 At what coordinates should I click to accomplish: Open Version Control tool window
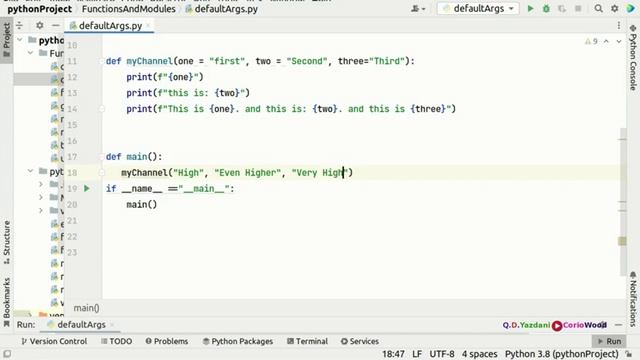pyautogui.click(x=54, y=341)
